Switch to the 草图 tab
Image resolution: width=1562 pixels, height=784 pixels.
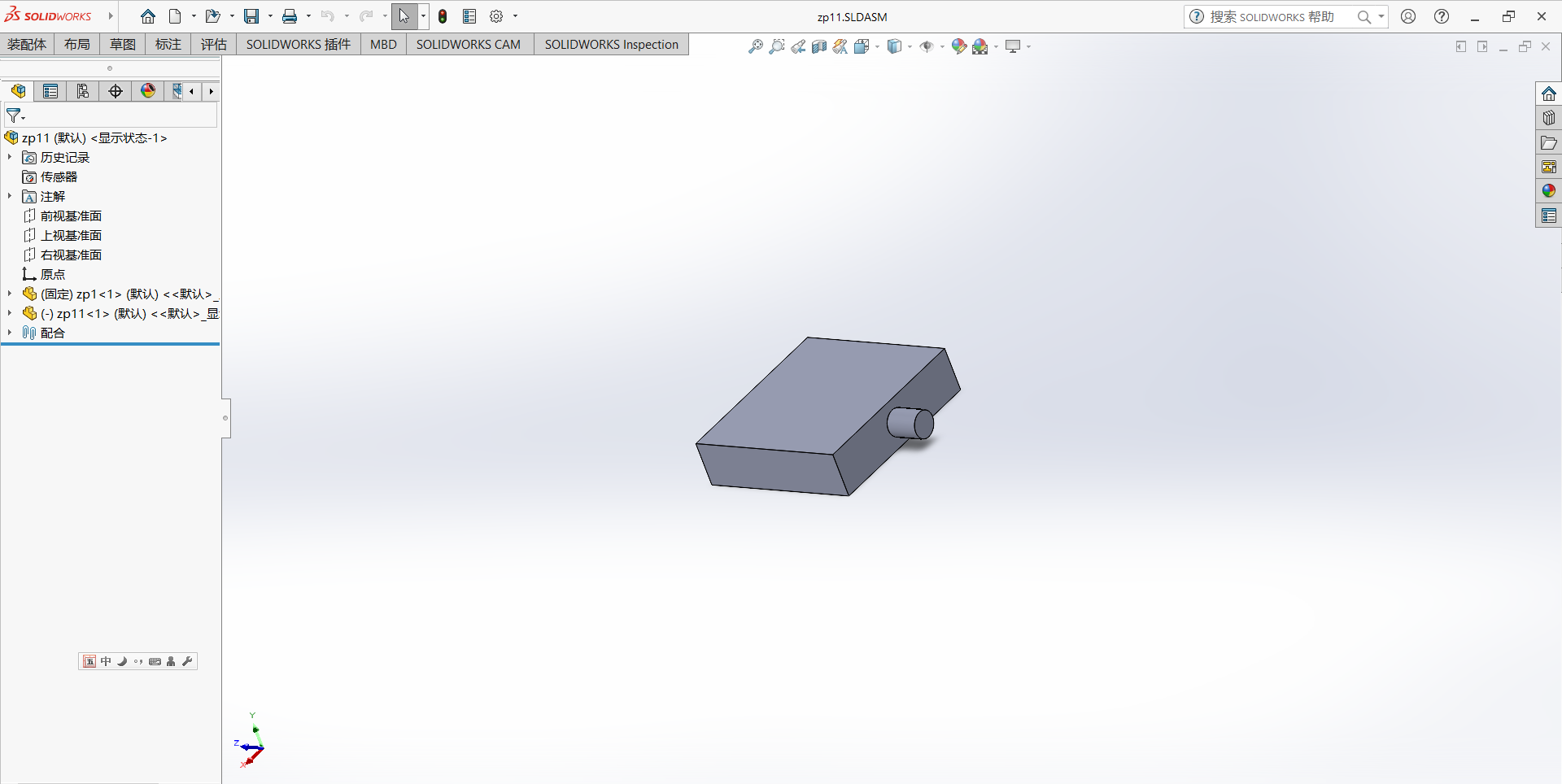pyautogui.click(x=123, y=44)
